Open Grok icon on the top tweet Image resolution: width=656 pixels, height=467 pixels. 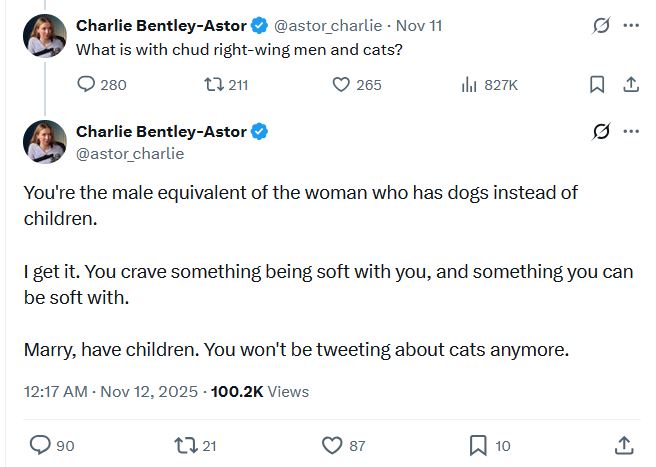coord(601,26)
